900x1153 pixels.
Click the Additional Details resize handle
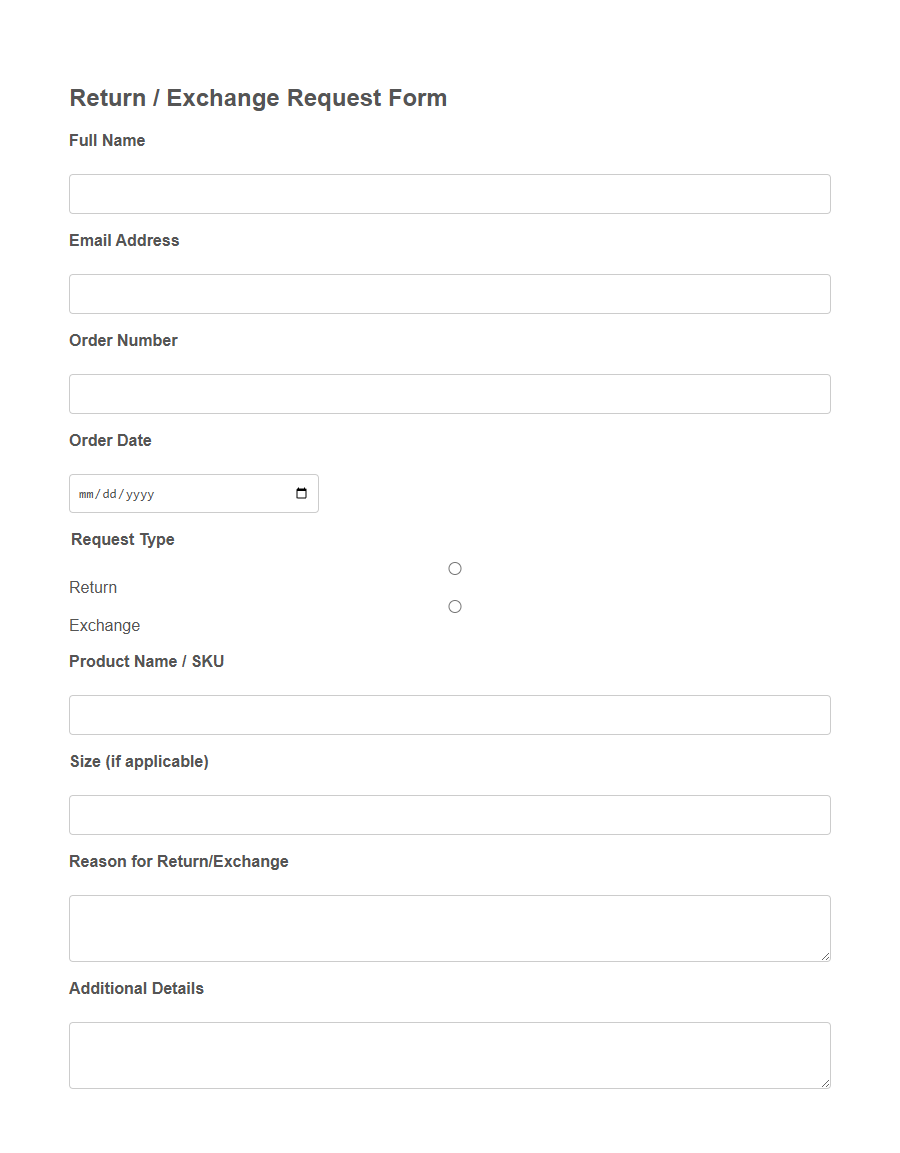pos(826,1085)
